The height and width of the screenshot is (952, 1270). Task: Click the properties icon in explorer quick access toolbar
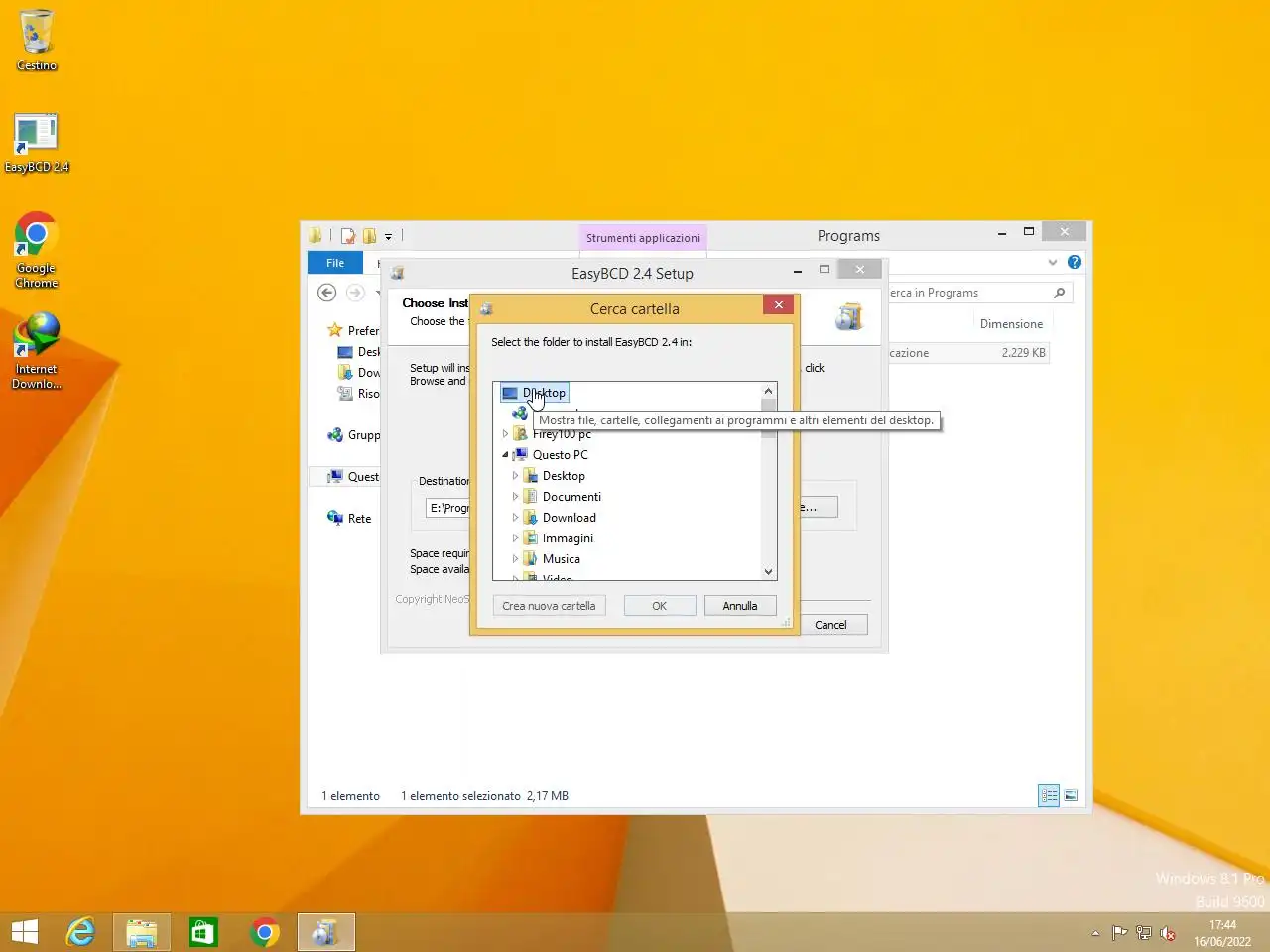tap(347, 236)
